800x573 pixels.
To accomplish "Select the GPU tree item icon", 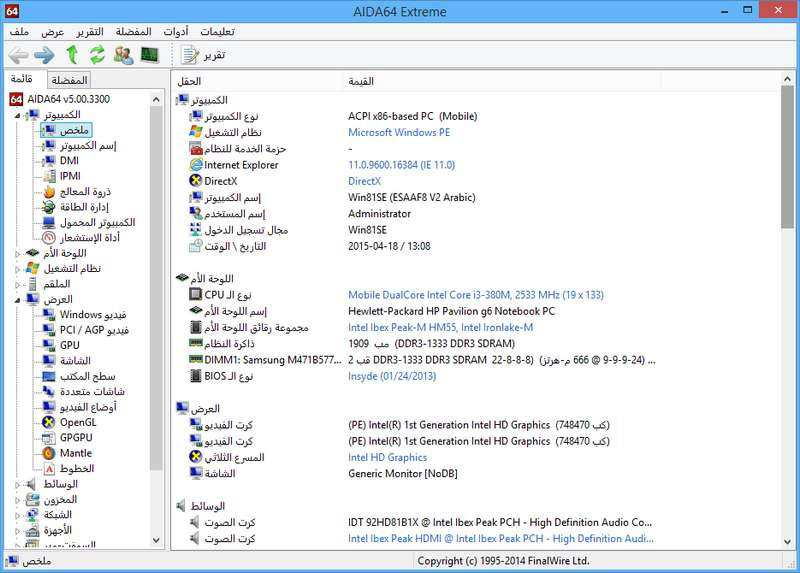I will coord(49,345).
